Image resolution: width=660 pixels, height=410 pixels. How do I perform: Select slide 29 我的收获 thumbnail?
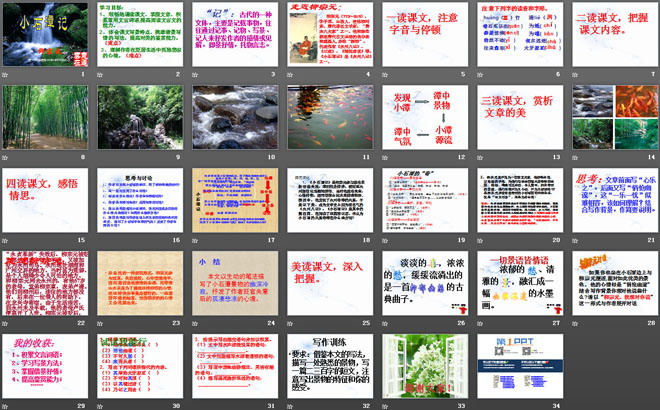point(45,366)
